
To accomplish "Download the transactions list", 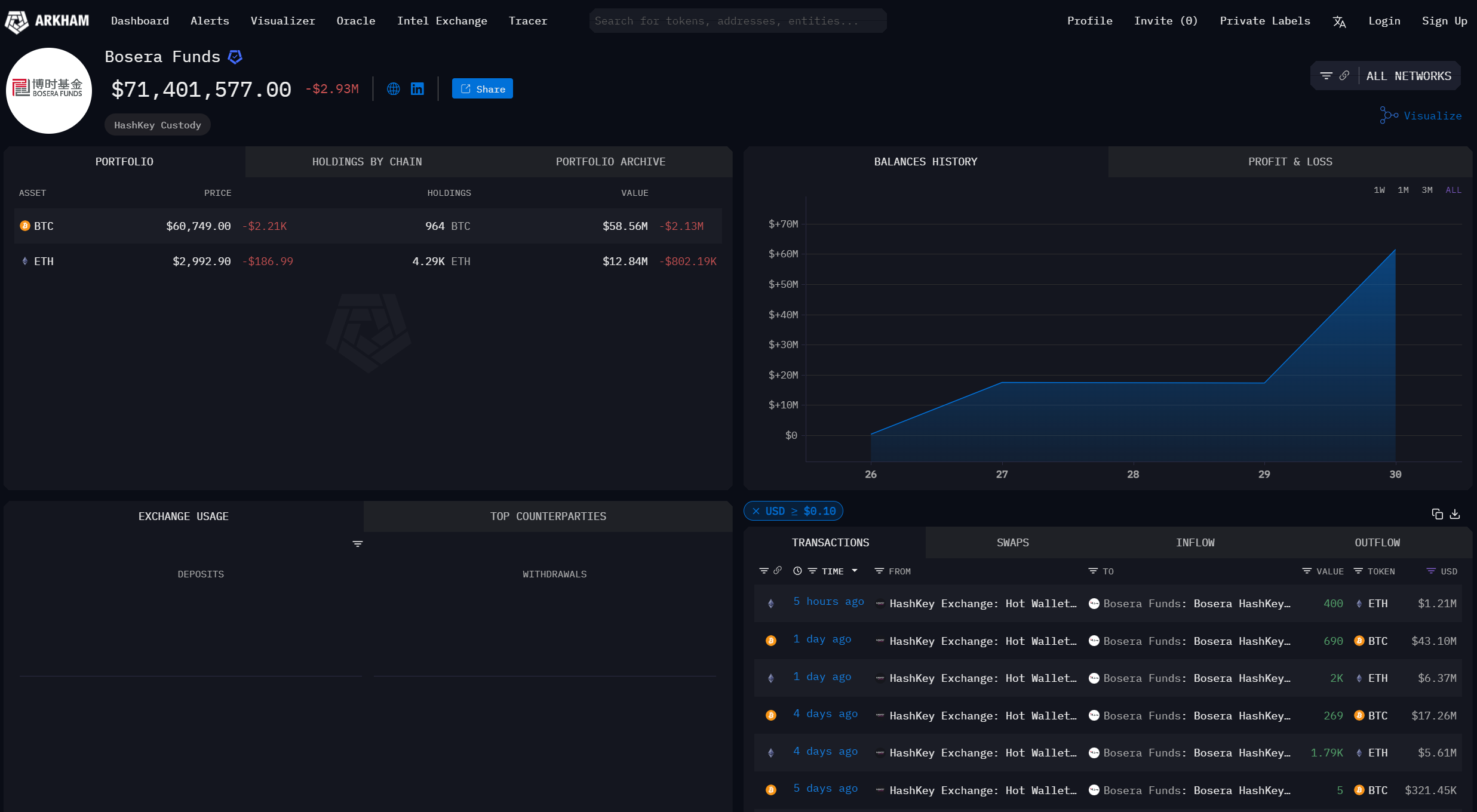I will 1455,514.
